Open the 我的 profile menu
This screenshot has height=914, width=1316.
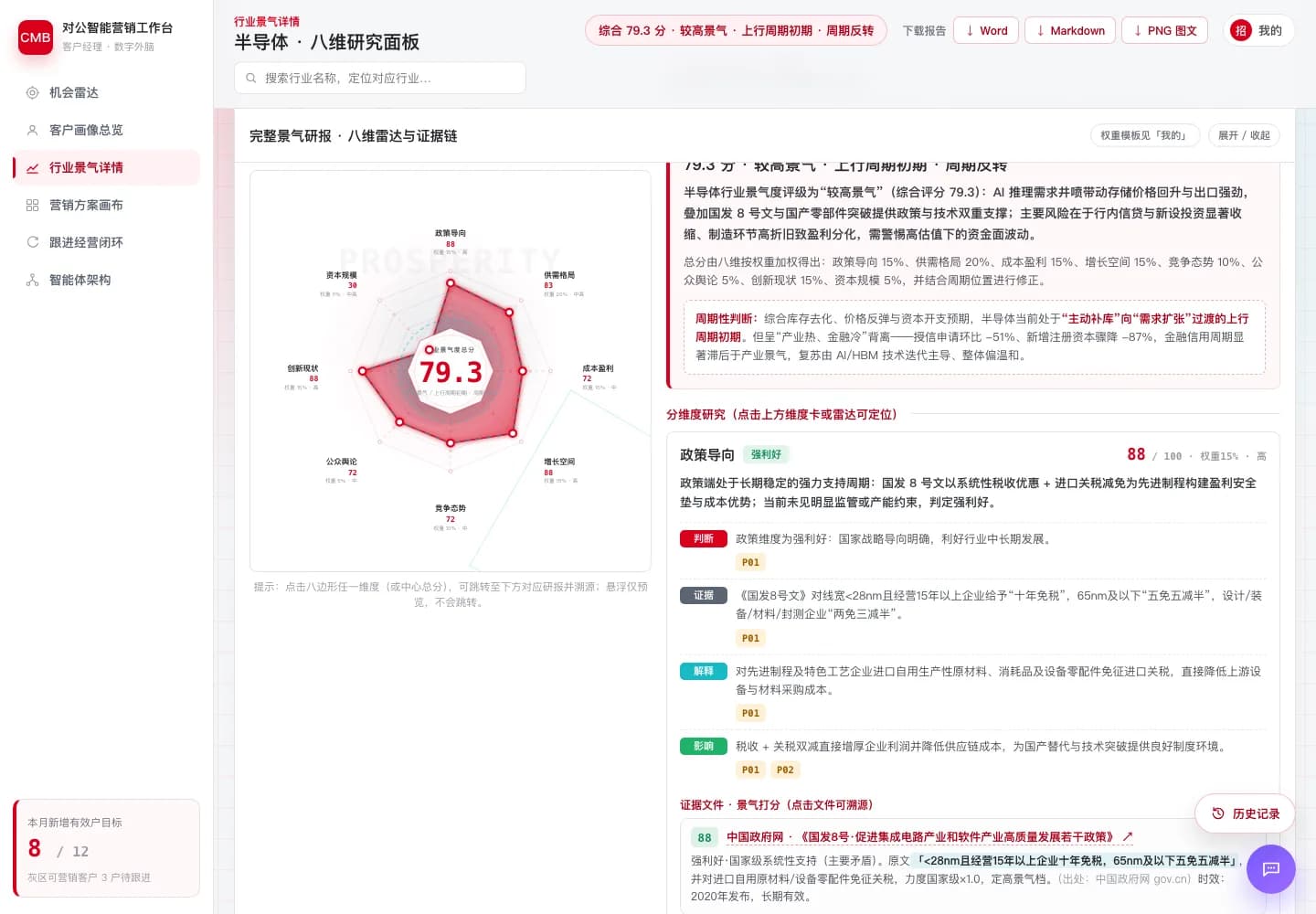pos(1258,30)
